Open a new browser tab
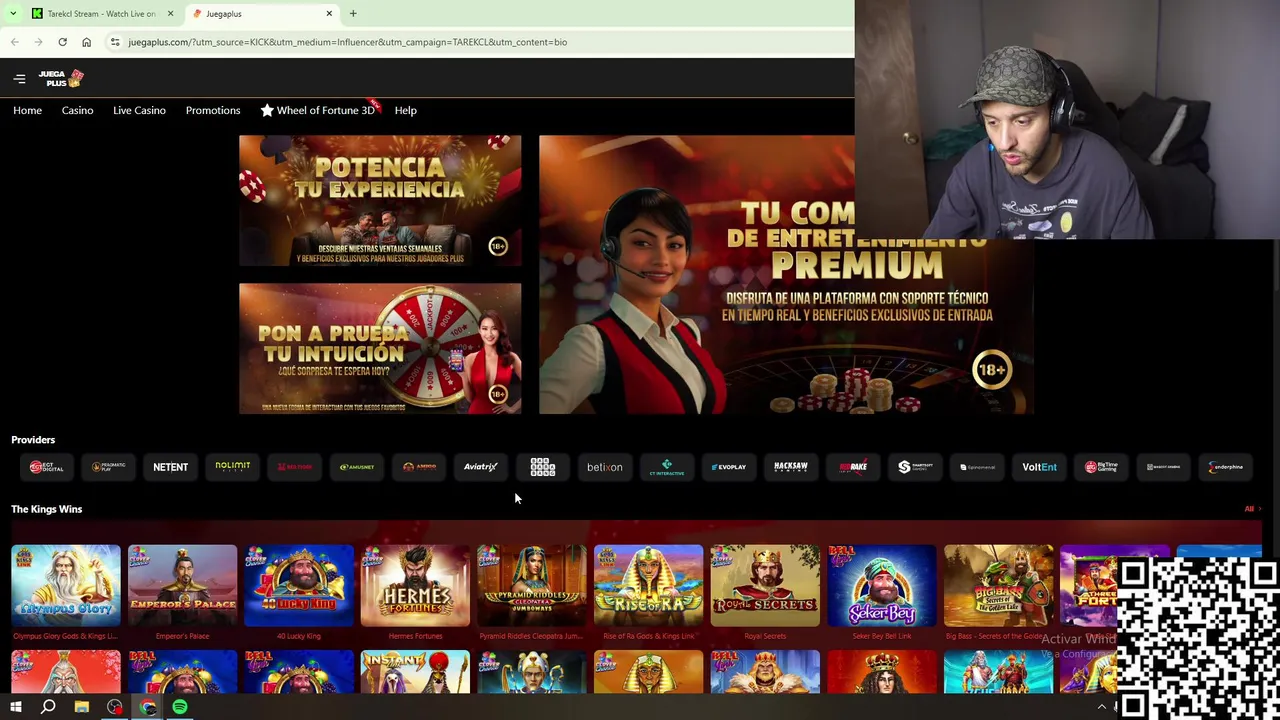The image size is (1280, 720). (x=353, y=13)
